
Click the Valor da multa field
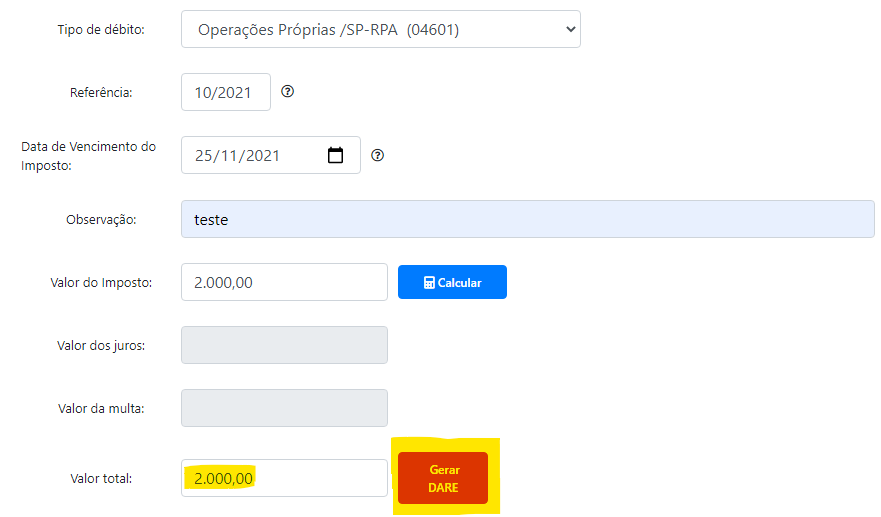284,408
